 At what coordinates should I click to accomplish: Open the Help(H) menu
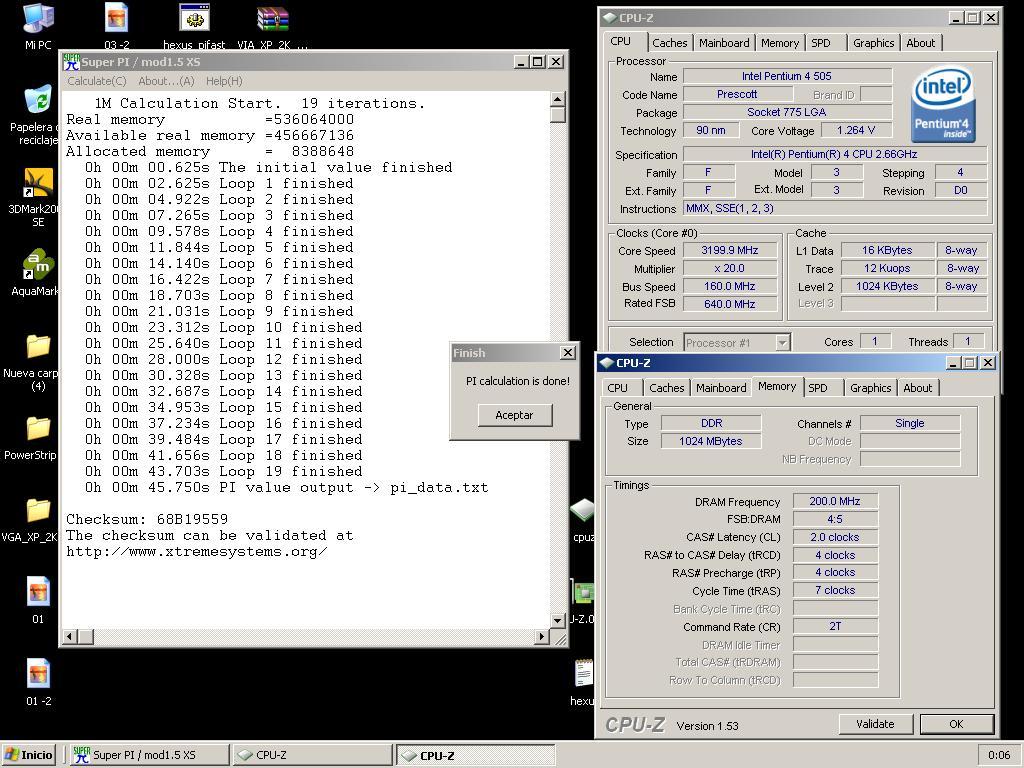tap(224, 81)
